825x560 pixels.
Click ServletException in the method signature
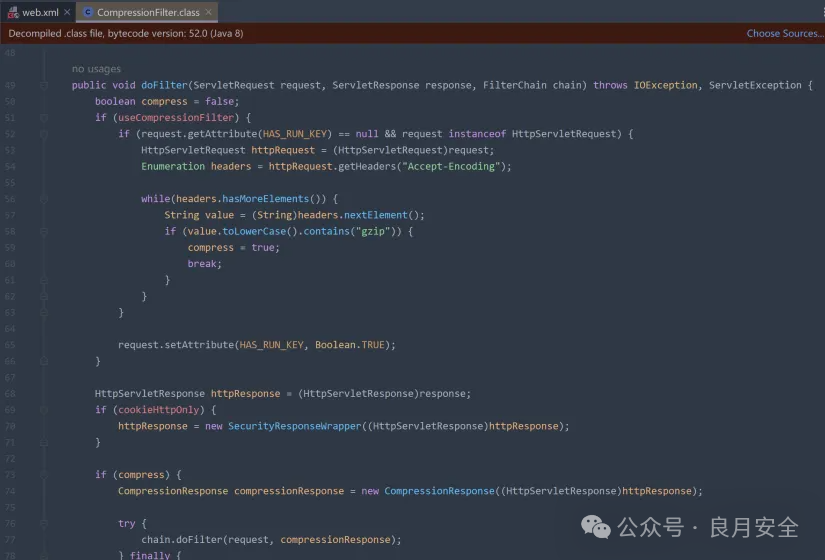point(755,85)
